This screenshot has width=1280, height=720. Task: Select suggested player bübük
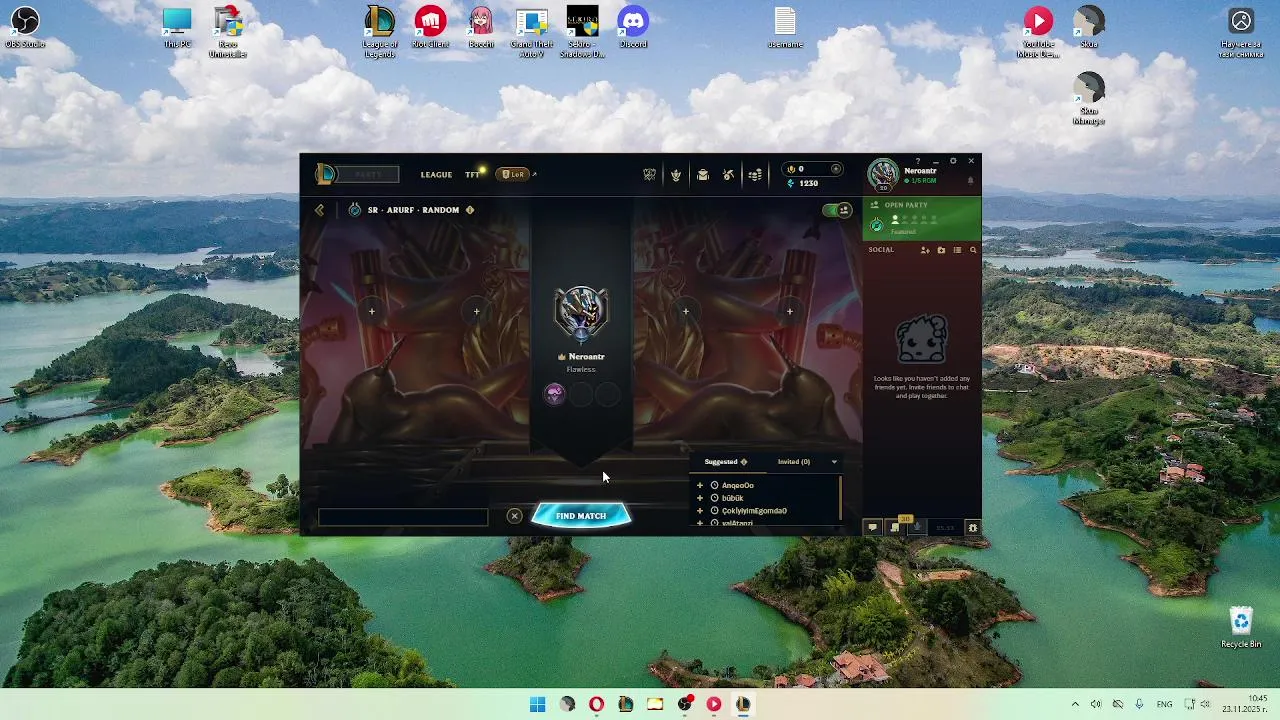[733, 498]
